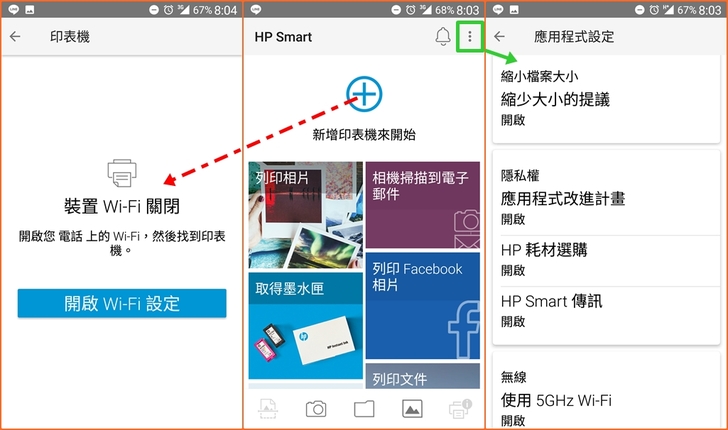Tap battery 68% in middle status bar

click(444, 10)
